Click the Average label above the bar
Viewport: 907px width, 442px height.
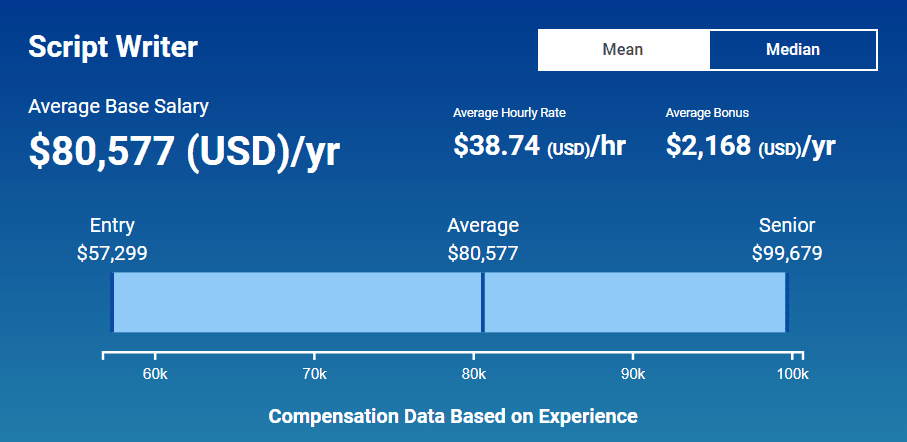point(483,226)
